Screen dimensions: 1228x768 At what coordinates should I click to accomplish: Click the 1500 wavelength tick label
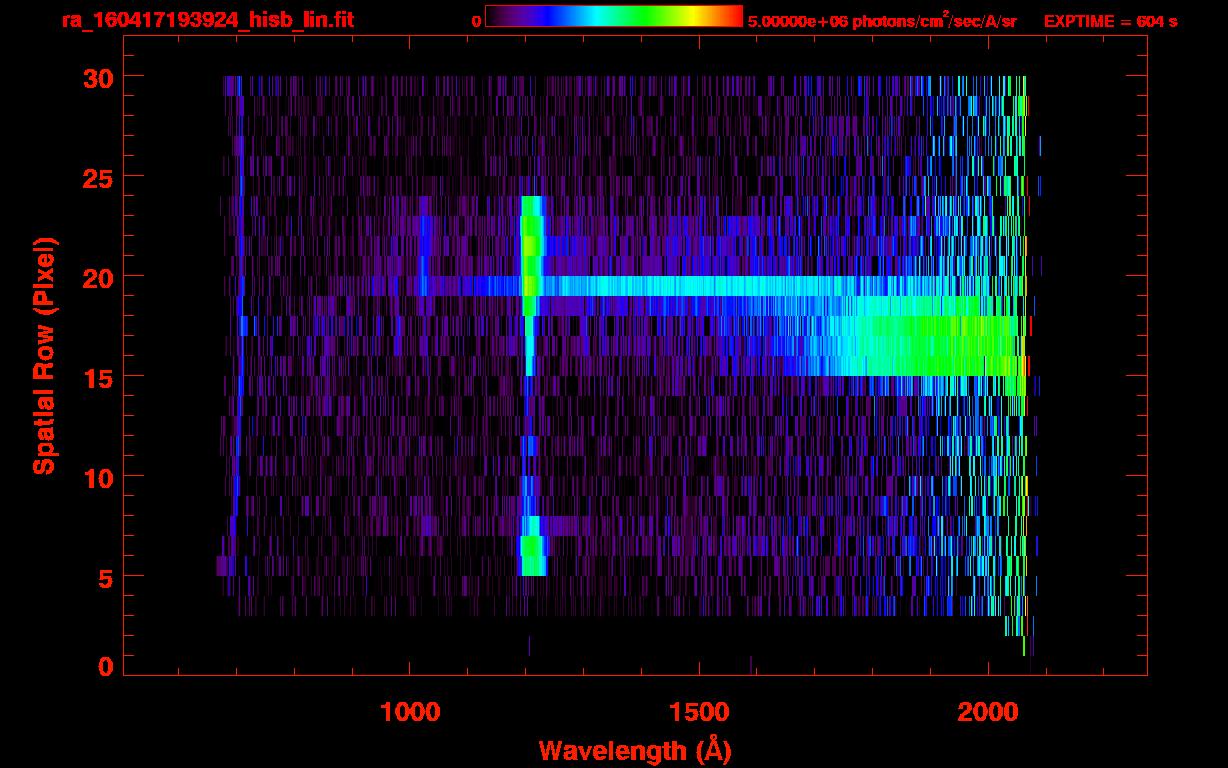click(x=698, y=712)
